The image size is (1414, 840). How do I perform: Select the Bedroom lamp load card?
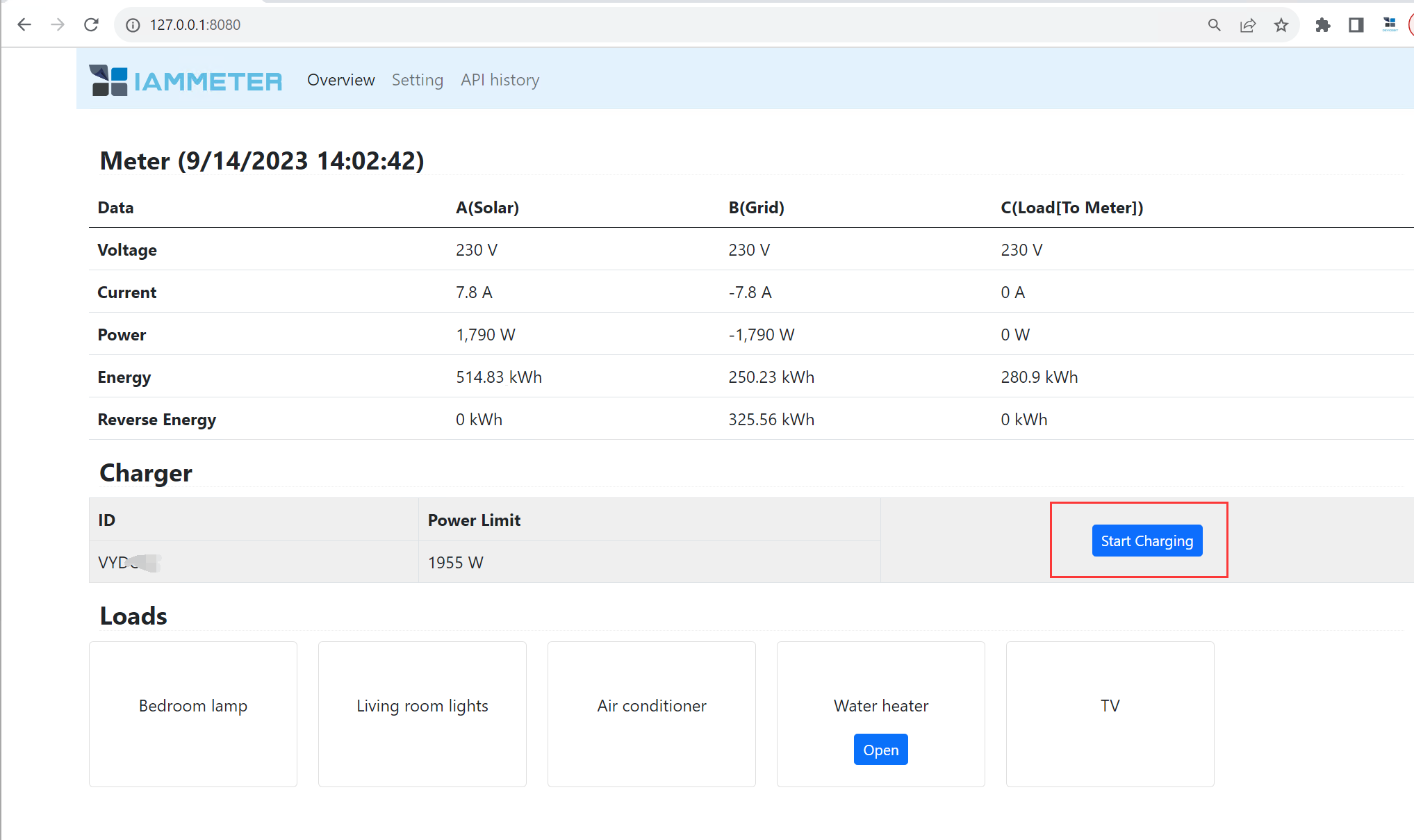pyautogui.click(x=193, y=714)
